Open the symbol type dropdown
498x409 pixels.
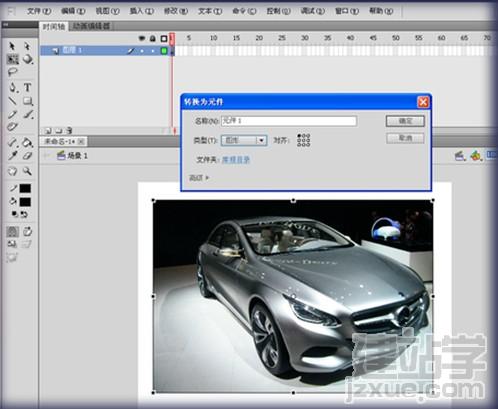[244, 140]
